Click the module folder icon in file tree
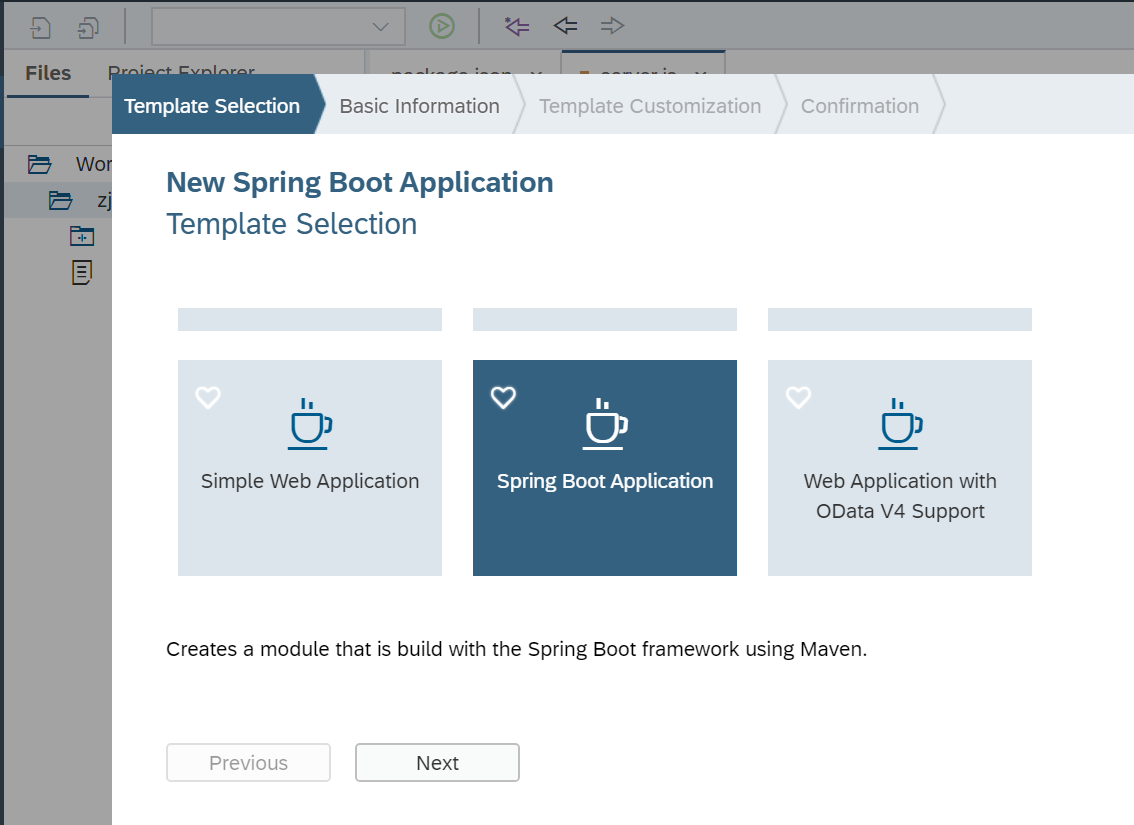The image size is (1134, 825). (82, 236)
